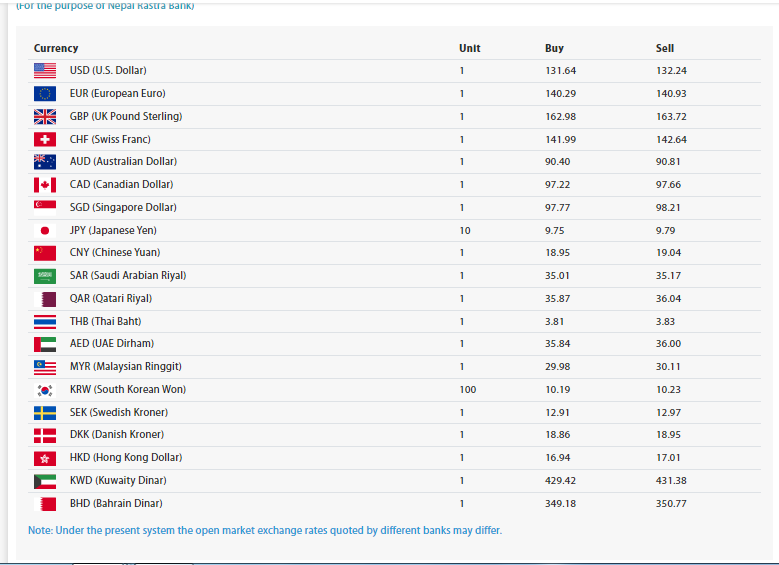Click the U.S. Dollar flag icon
This screenshot has height=565, width=779.
click(x=45, y=71)
